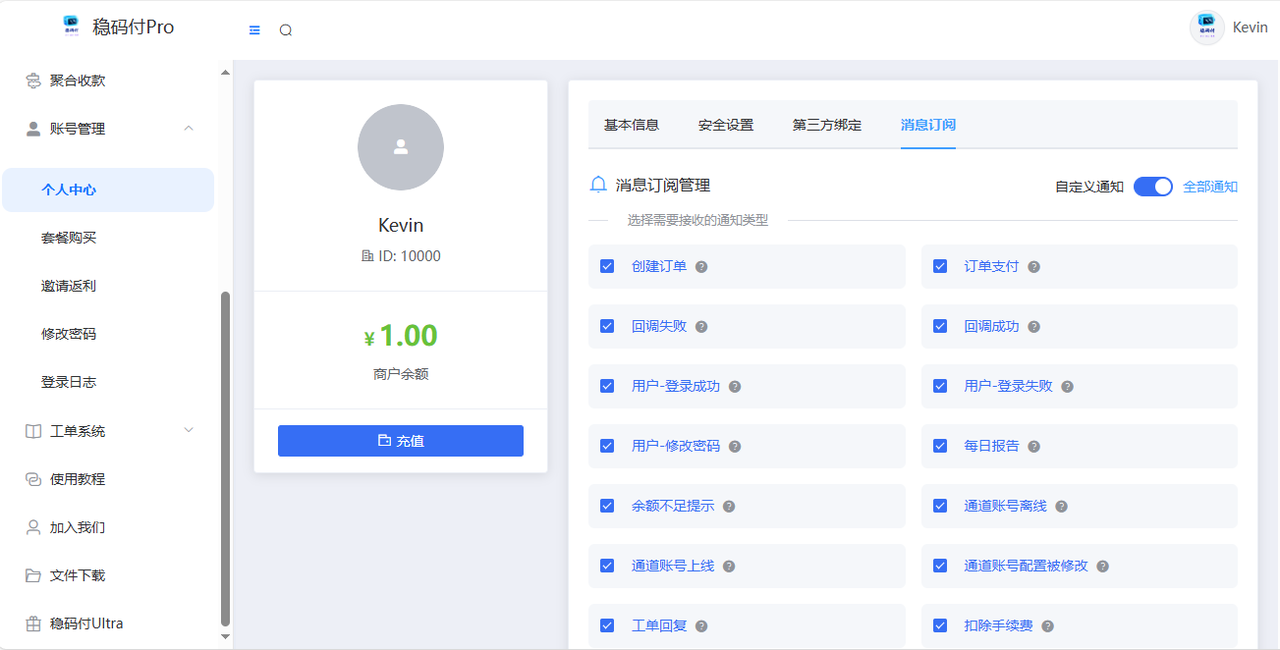Click the sidebar collapse hamburger icon

point(255,30)
